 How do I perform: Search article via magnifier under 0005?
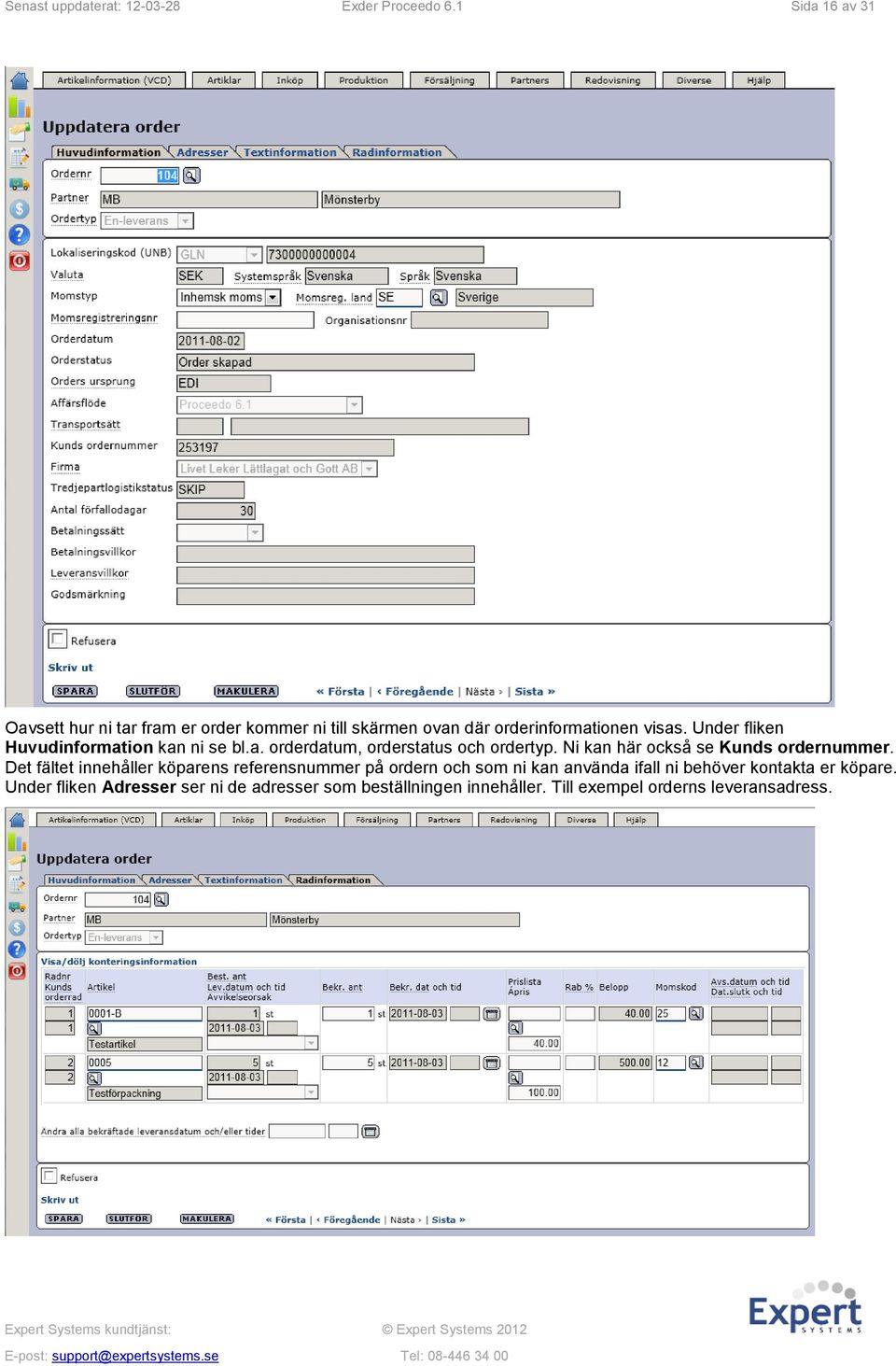[x=94, y=1078]
